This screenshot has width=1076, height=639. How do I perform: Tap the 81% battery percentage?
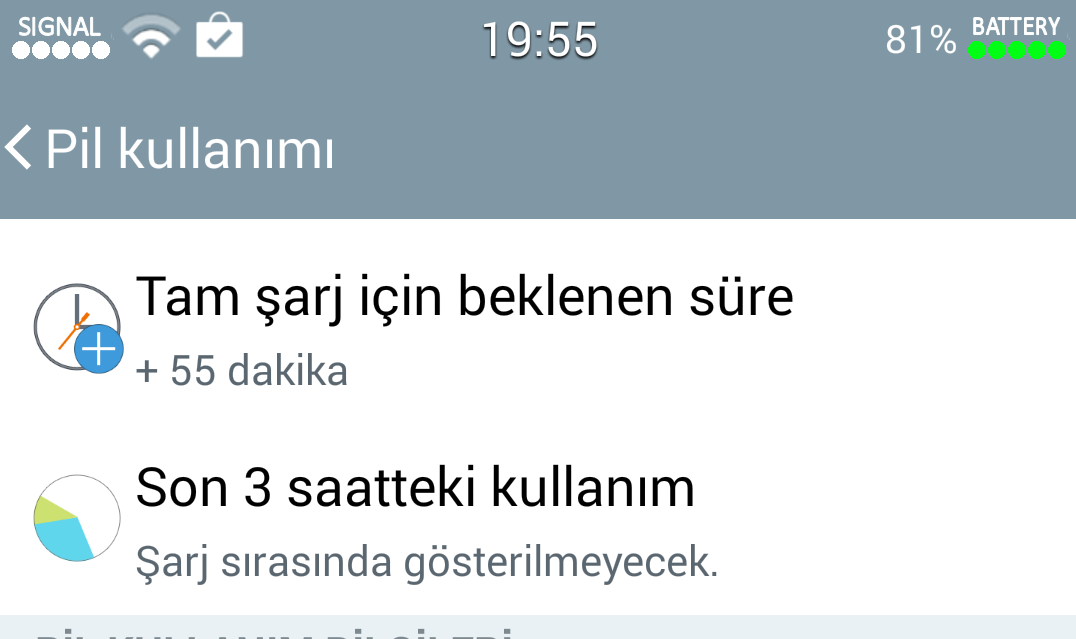pyautogui.click(x=920, y=40)
